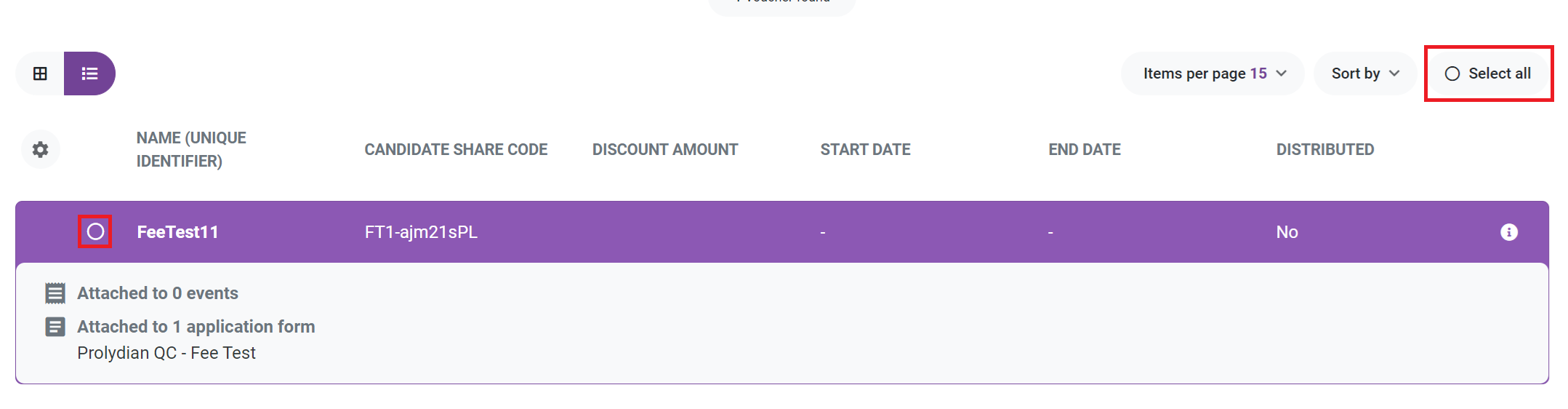The width and height of the screenshot is (1568, 409).
Task: Select the FeeTest11 voucher radio button
Action: [95, 231]
